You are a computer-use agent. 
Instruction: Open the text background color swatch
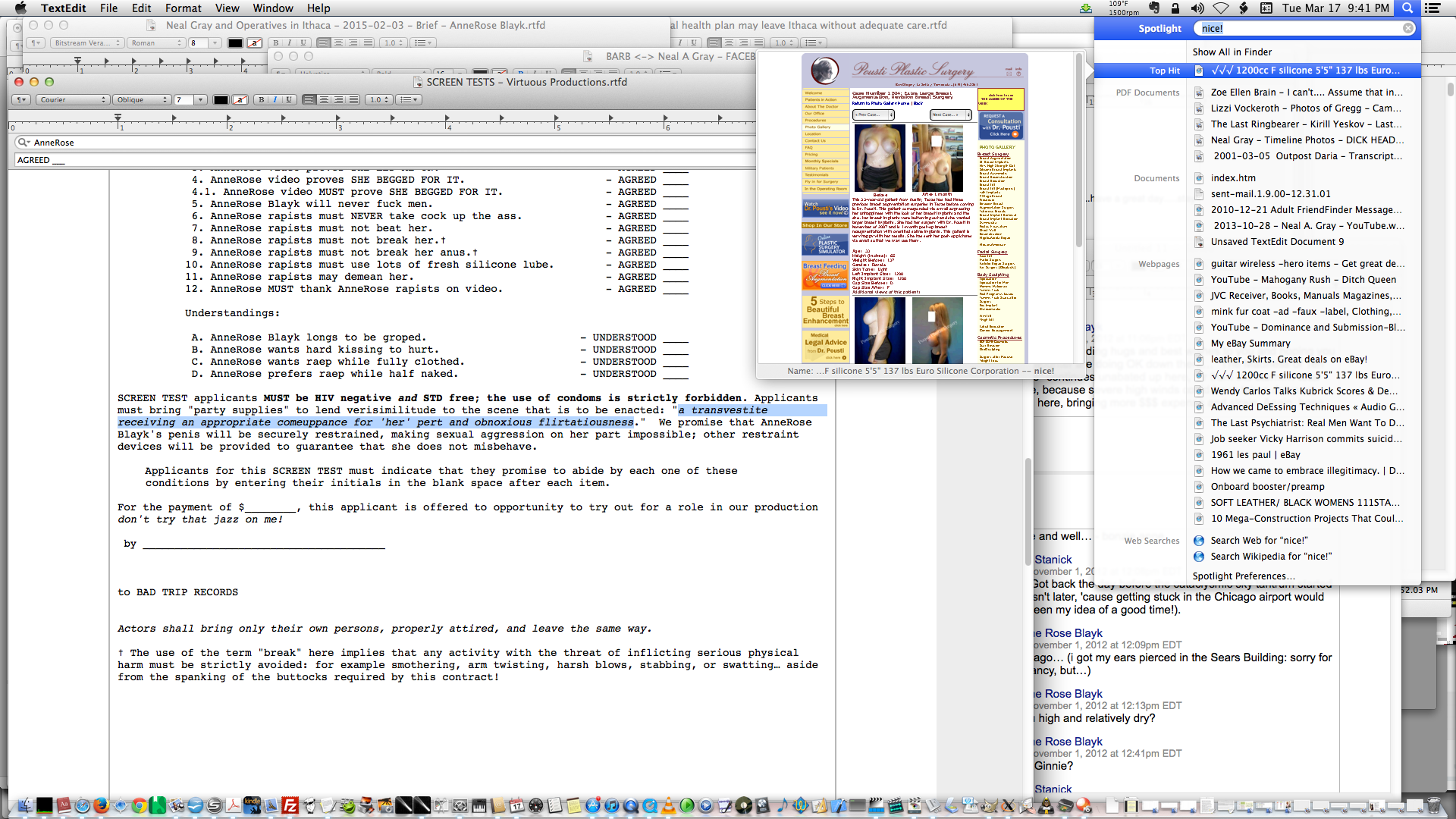click(x=240, y=99)
